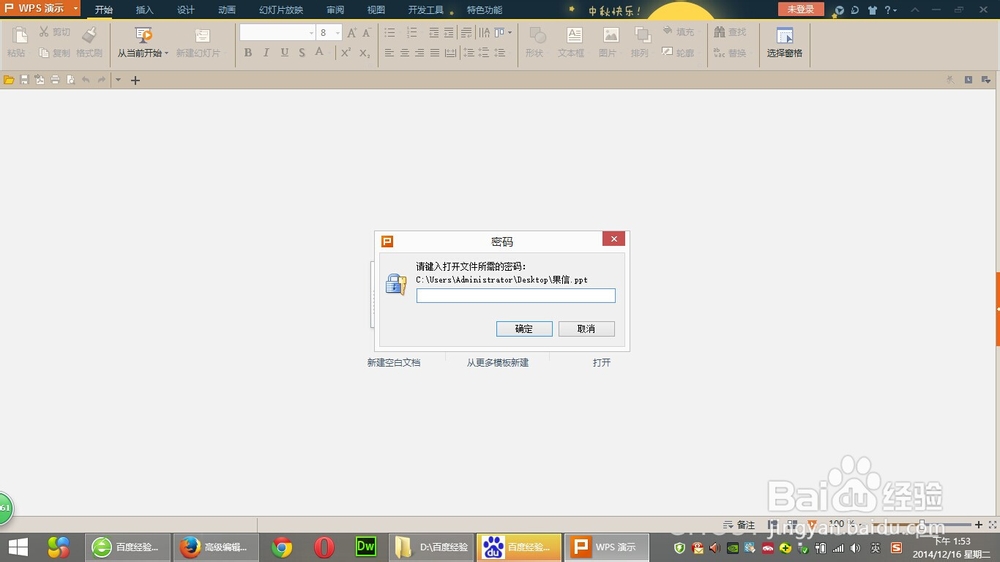This screenshot has width=1000, height=562.
Task: Expand the 从当前开始 dropdown arrow
Action: coord(166,54)
